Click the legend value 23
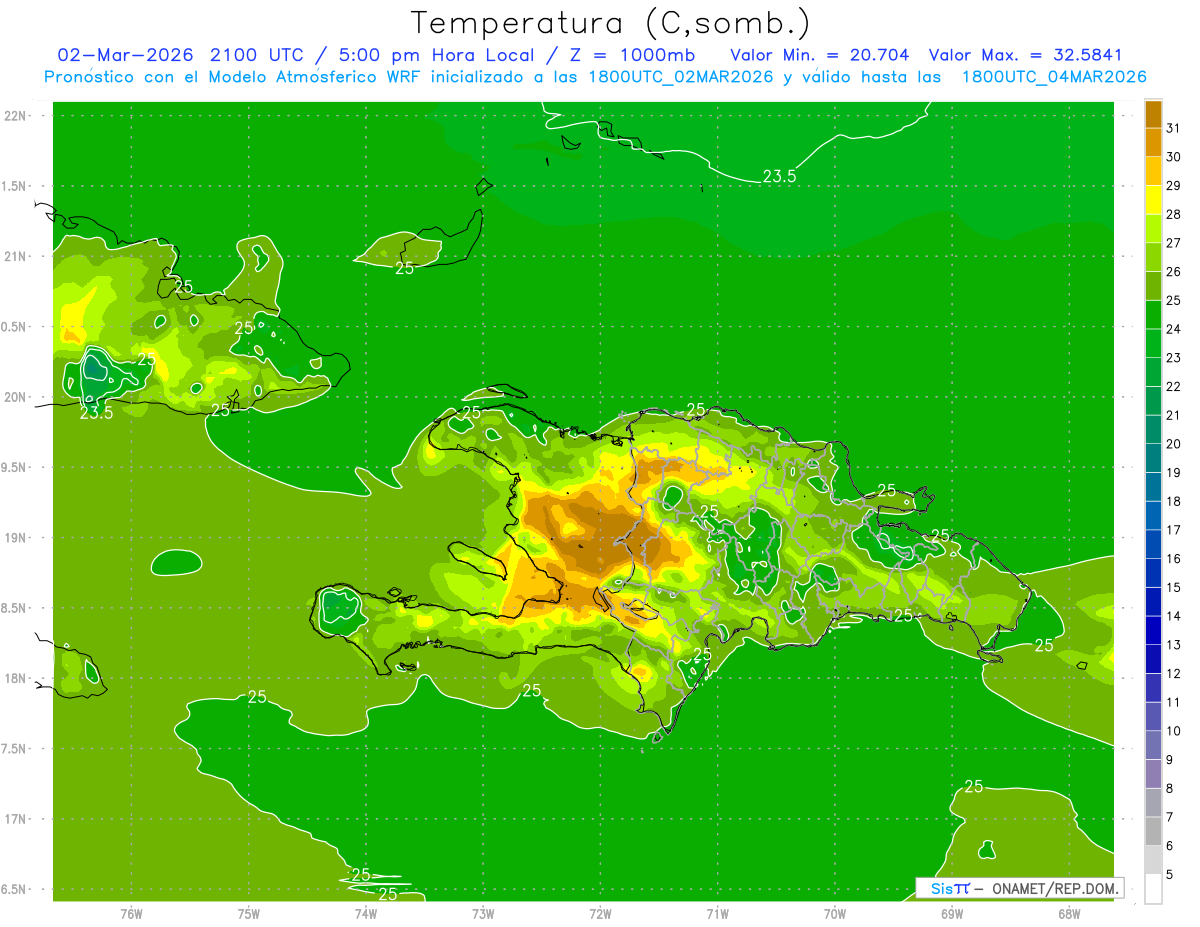 coord(1174,358)
